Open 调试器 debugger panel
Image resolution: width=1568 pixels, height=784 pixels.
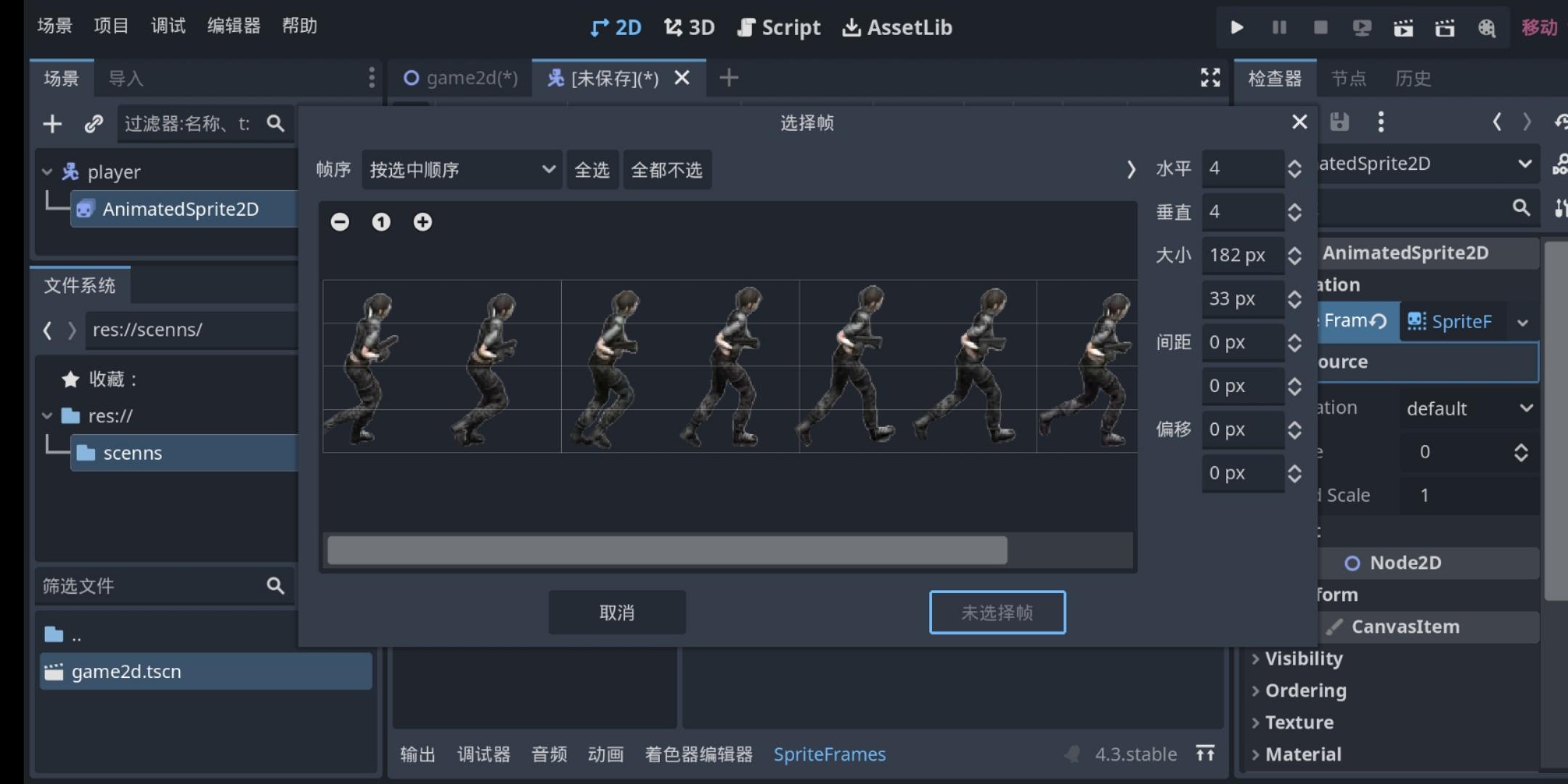(x=483, y=754)
